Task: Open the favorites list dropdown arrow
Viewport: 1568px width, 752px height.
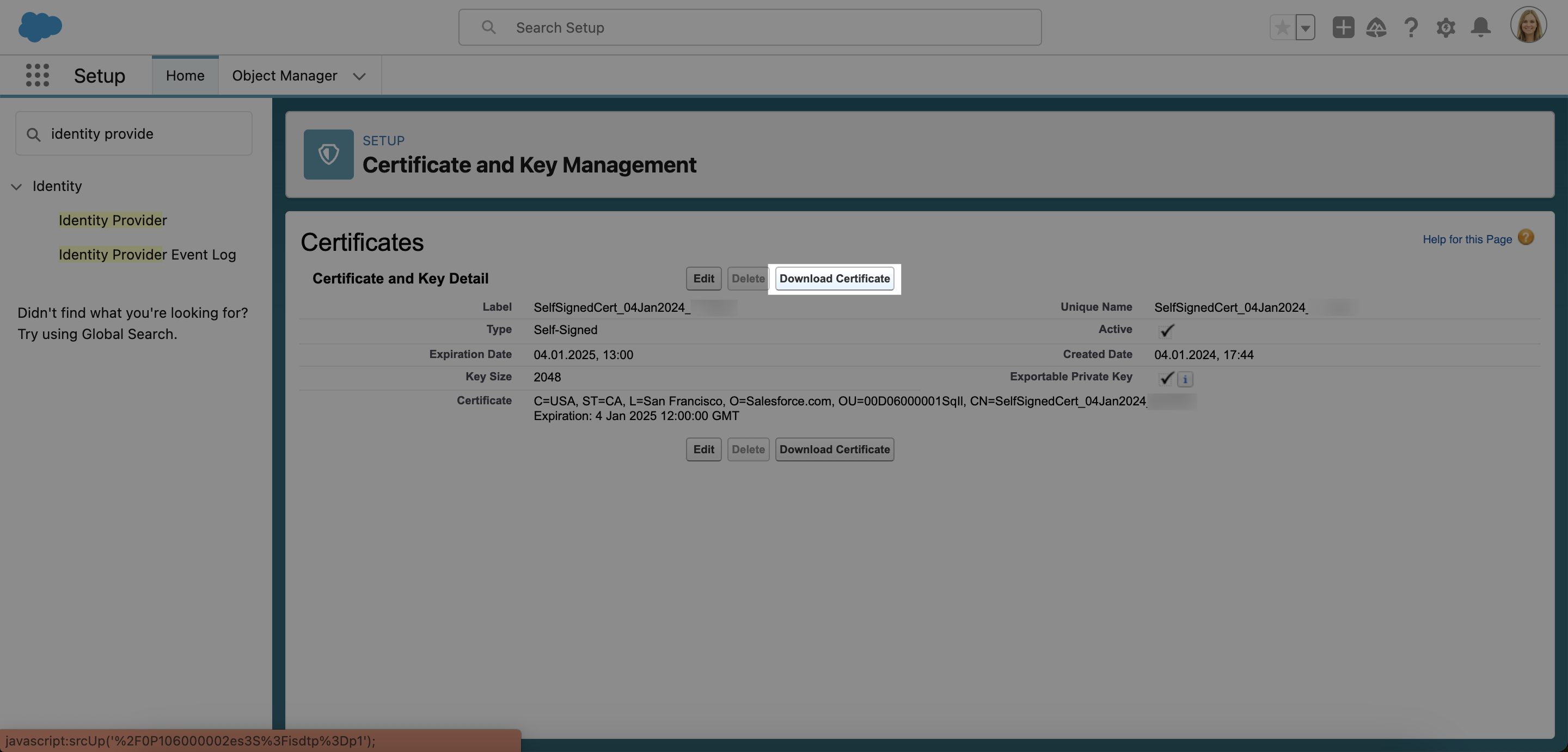Action: pyautogui.click(x=1305, y=27)
